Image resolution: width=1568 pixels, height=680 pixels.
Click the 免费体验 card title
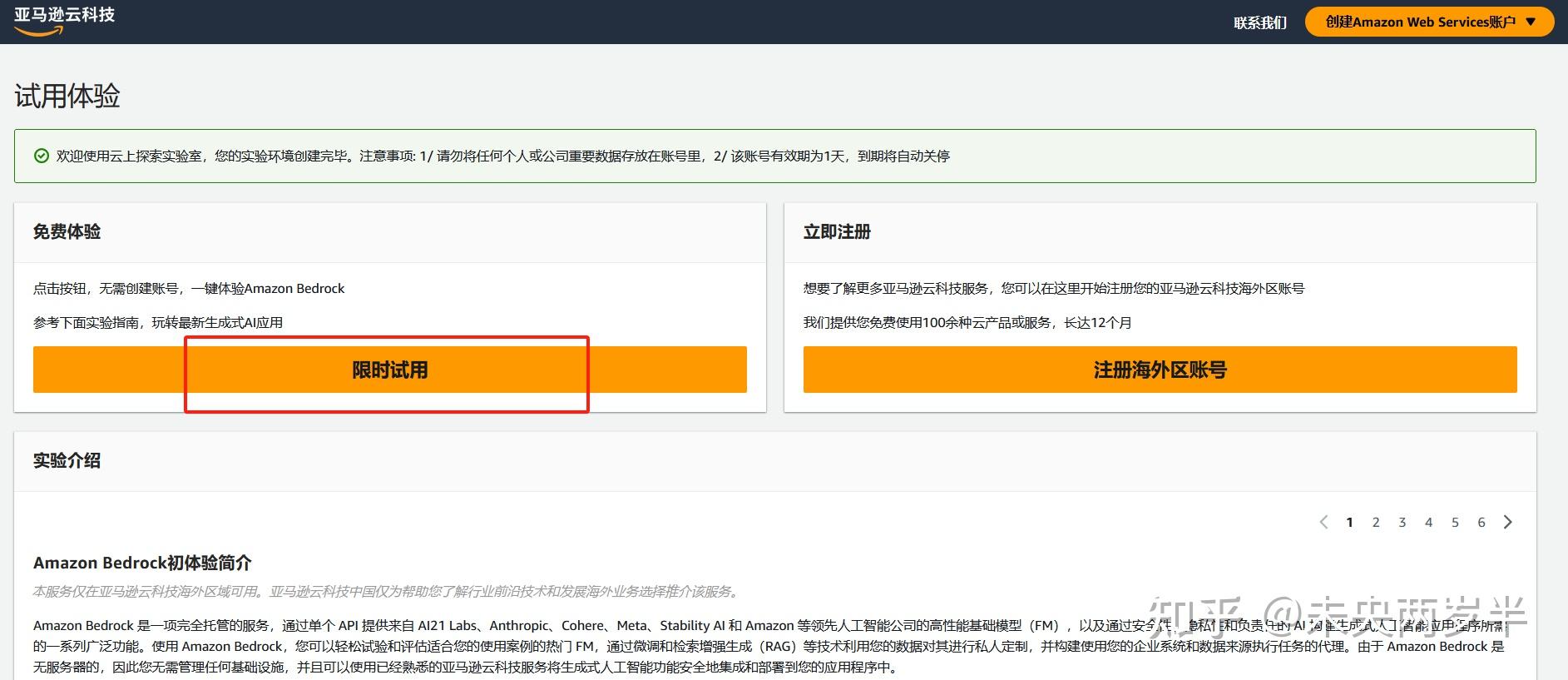(x=67, y=231)
